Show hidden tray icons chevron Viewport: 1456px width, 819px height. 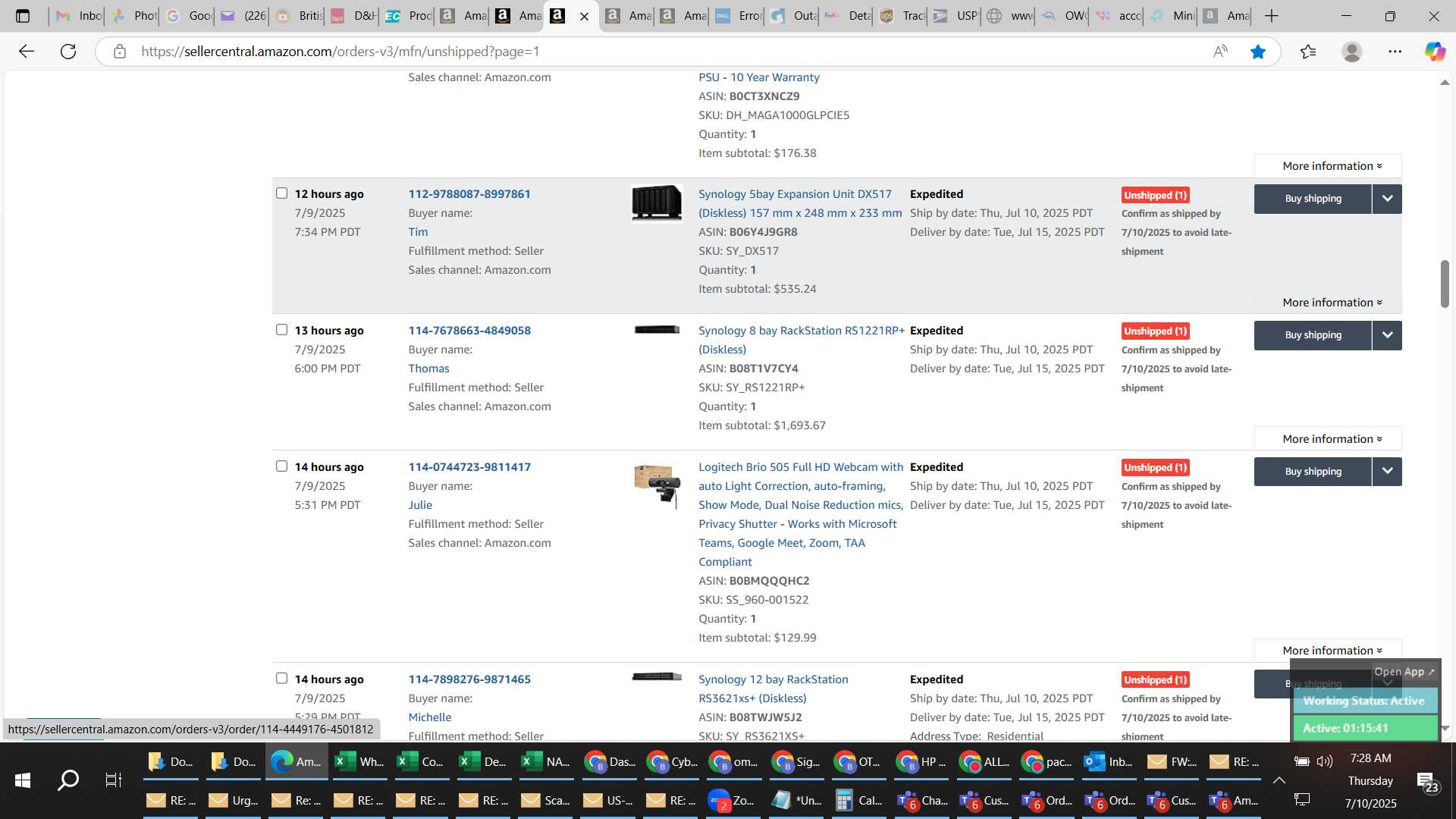pyautogui.click(x=1279, y=780)
